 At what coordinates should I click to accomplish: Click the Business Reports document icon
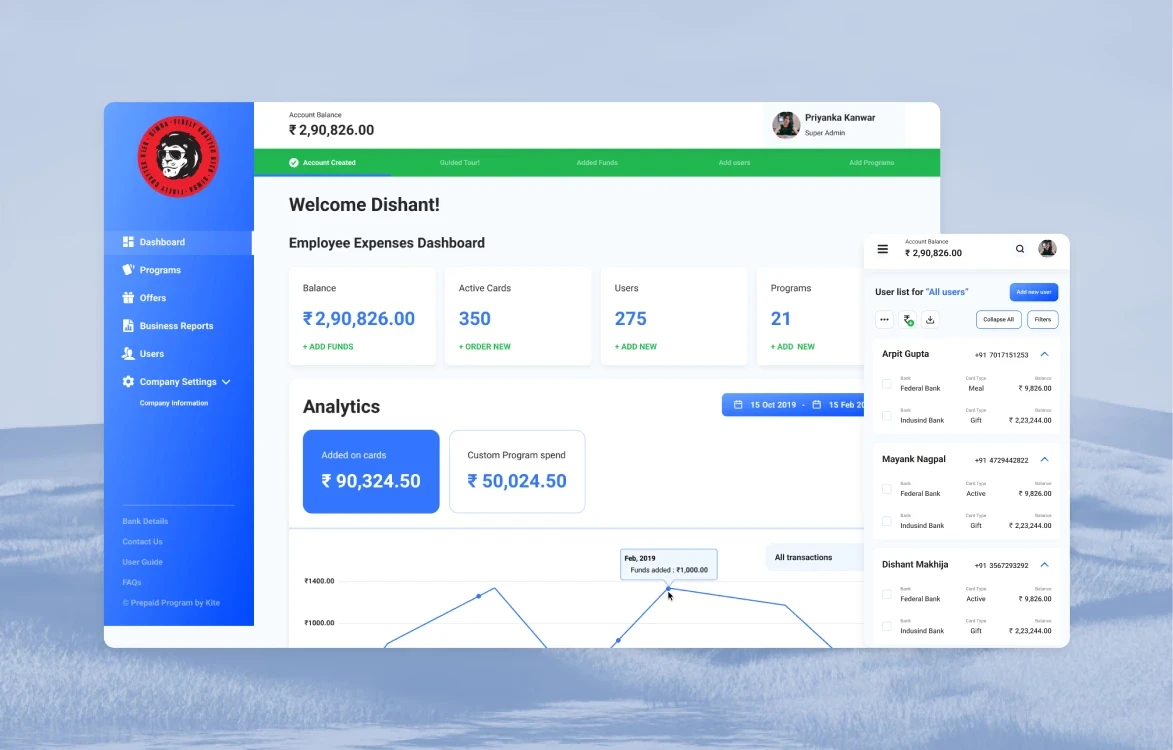tap(128, 326)
